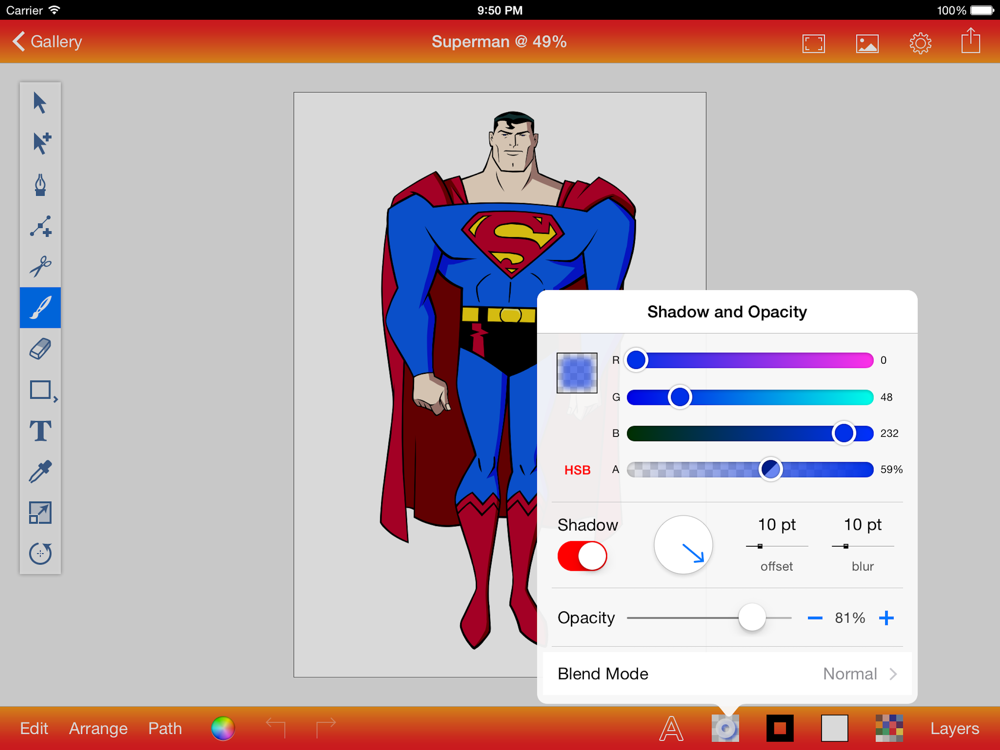Open the color swatches palette icon
Image resolution: width=1000 pixels, height=750 pixels.
coord(889,728)
